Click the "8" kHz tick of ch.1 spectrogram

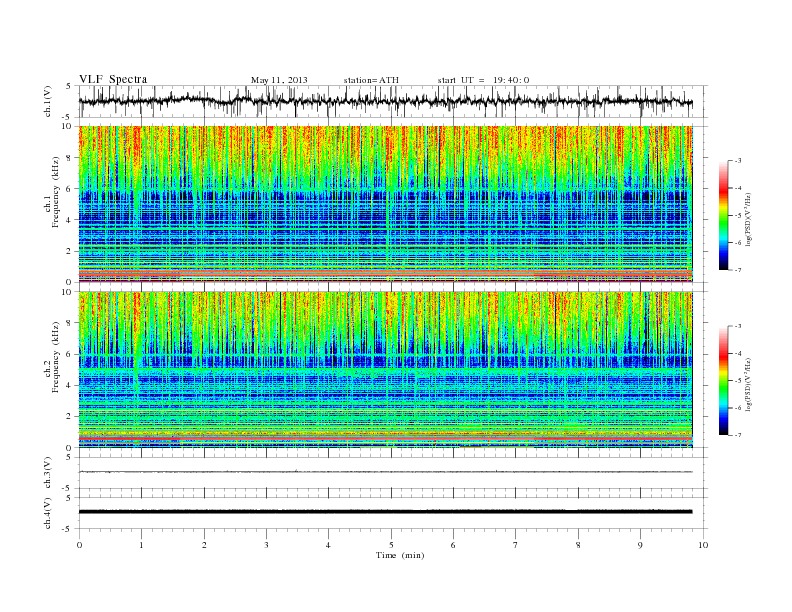[x=69, y=158]
